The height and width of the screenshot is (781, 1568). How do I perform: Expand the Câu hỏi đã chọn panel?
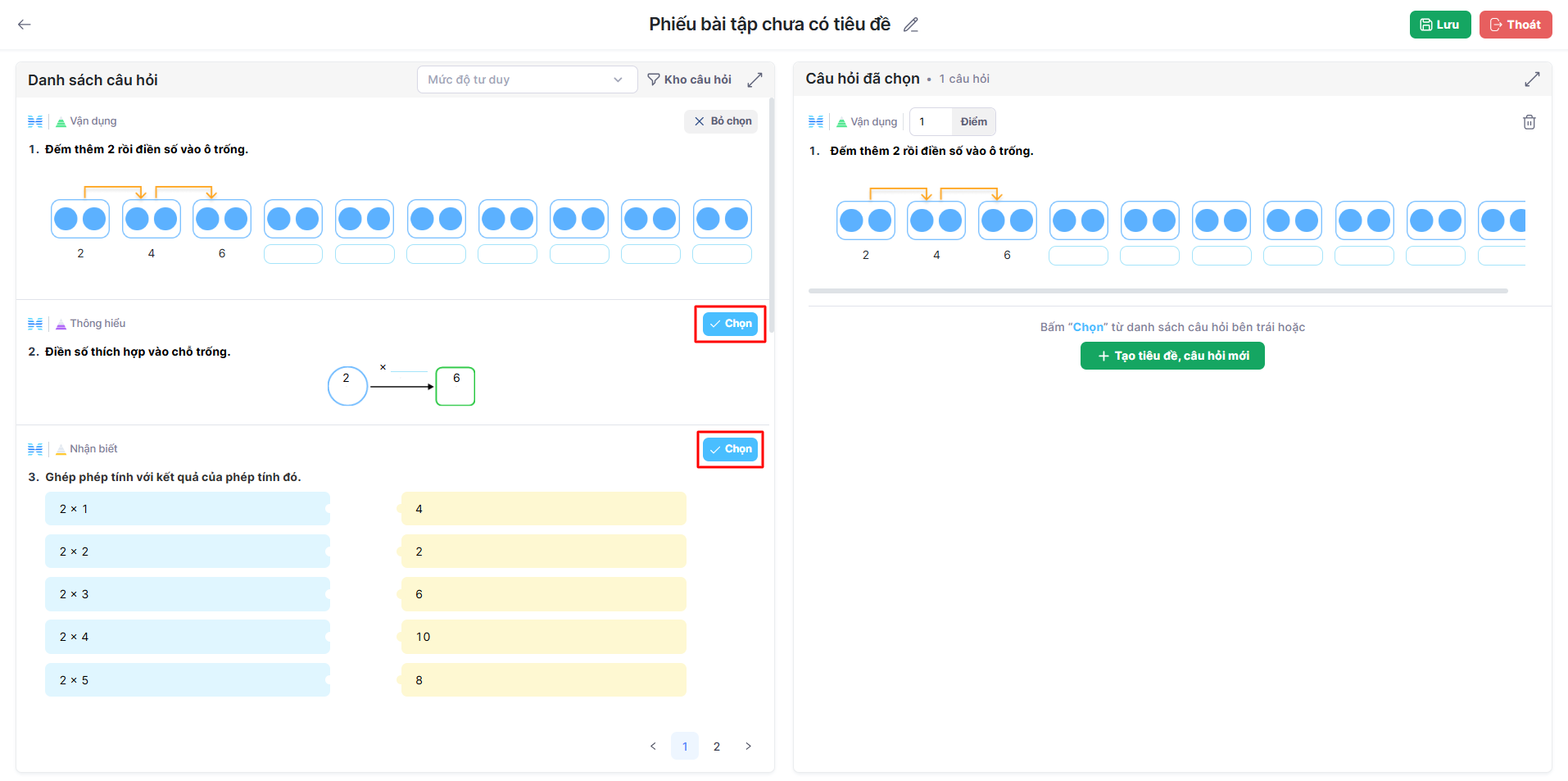(1531, 79)
